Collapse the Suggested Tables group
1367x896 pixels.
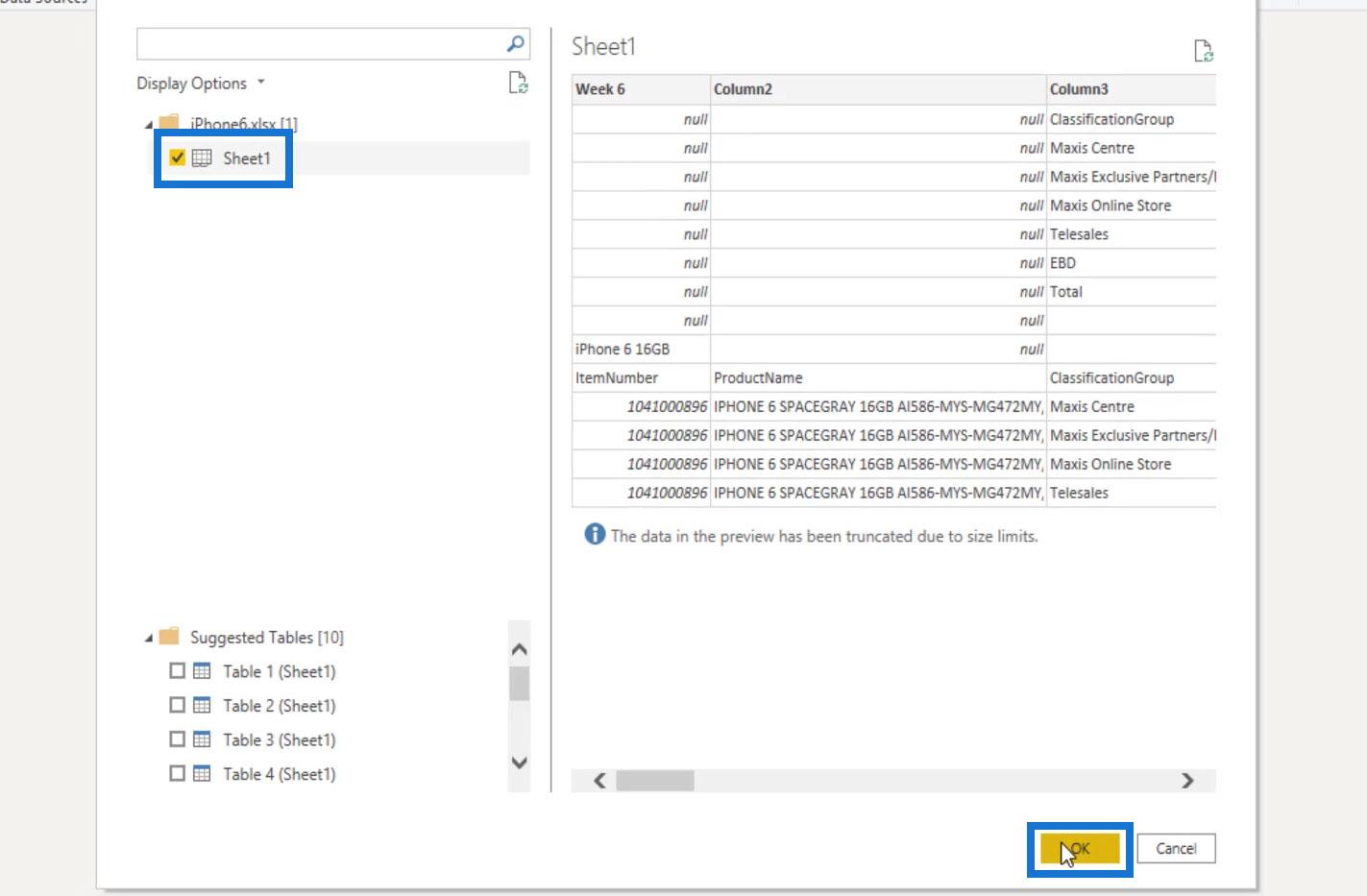[x=148, y=638]
